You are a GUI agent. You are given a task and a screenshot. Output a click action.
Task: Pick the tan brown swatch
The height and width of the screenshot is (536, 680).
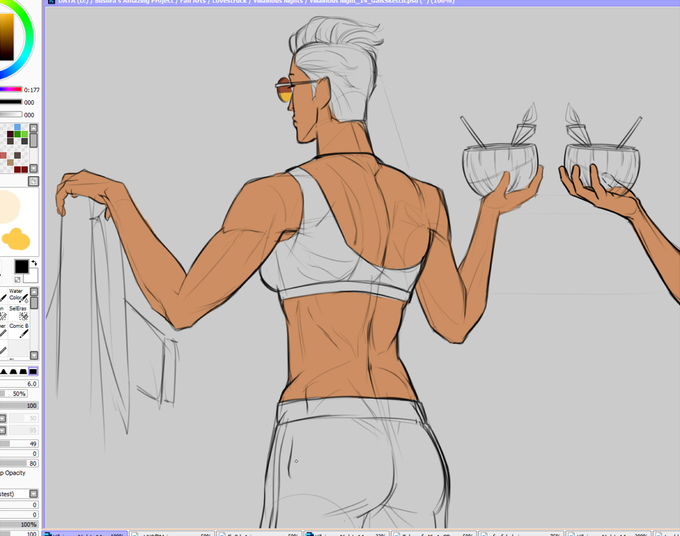[10, 162]
